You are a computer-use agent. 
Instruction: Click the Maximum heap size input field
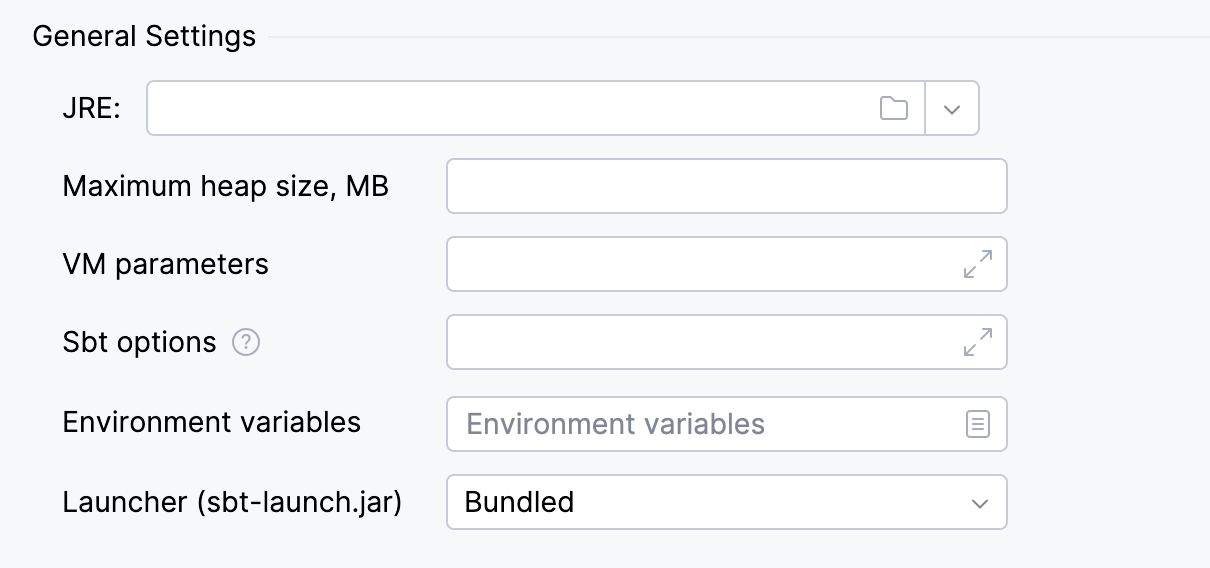click(726, 186)
